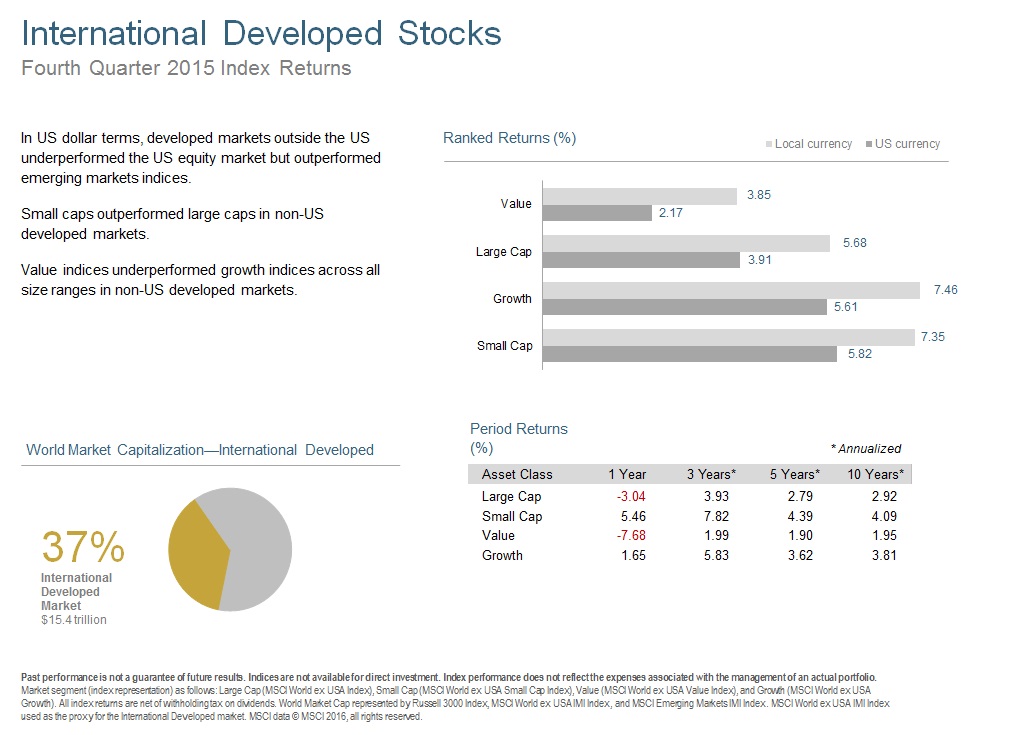Click the Growth local currency bar 7.46
This screenshot has height=735, width=1024.
point(731,290)
